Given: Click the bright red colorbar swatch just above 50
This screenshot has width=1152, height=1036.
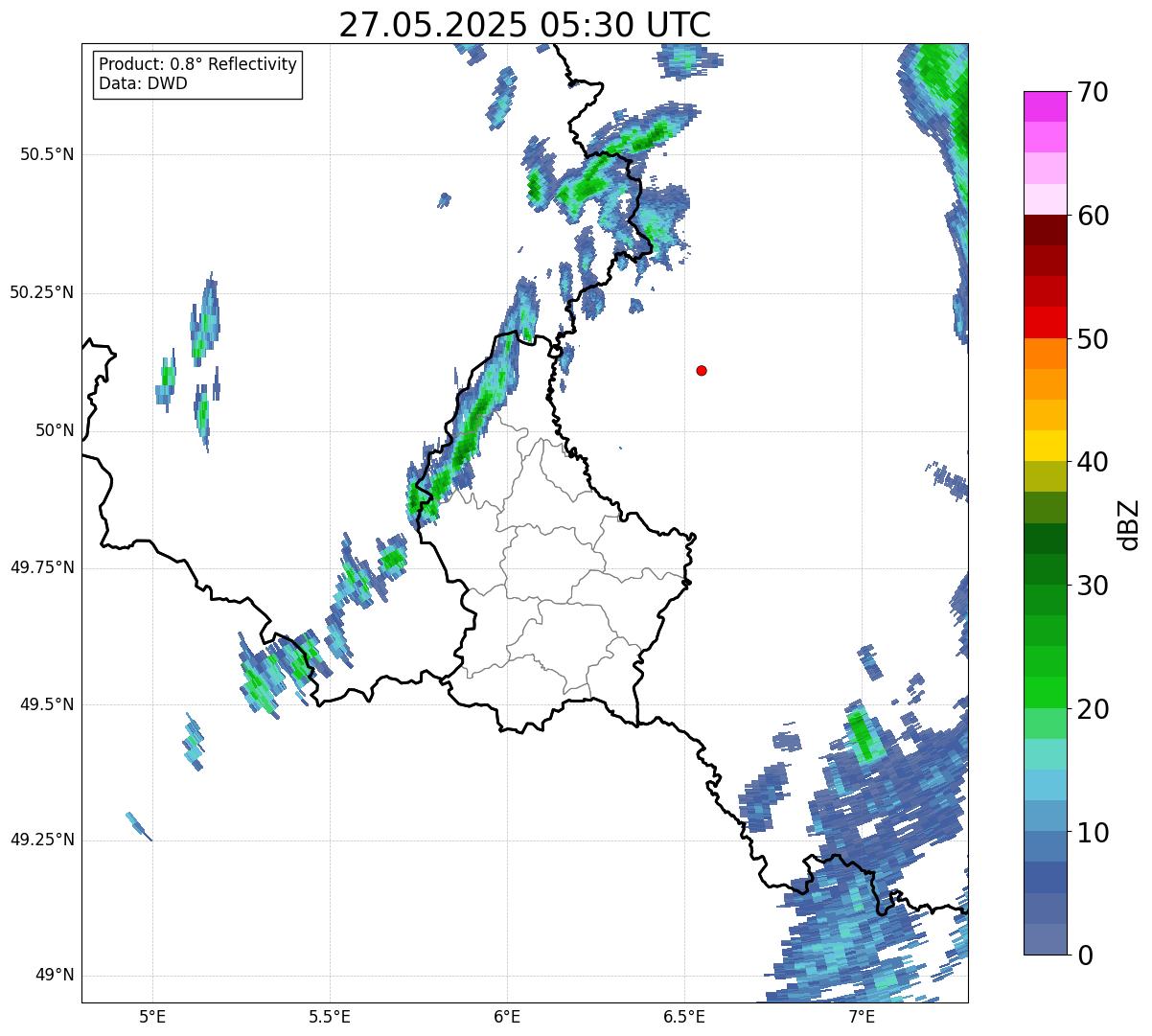Looking at the screenshot, I should [1045, 323].
